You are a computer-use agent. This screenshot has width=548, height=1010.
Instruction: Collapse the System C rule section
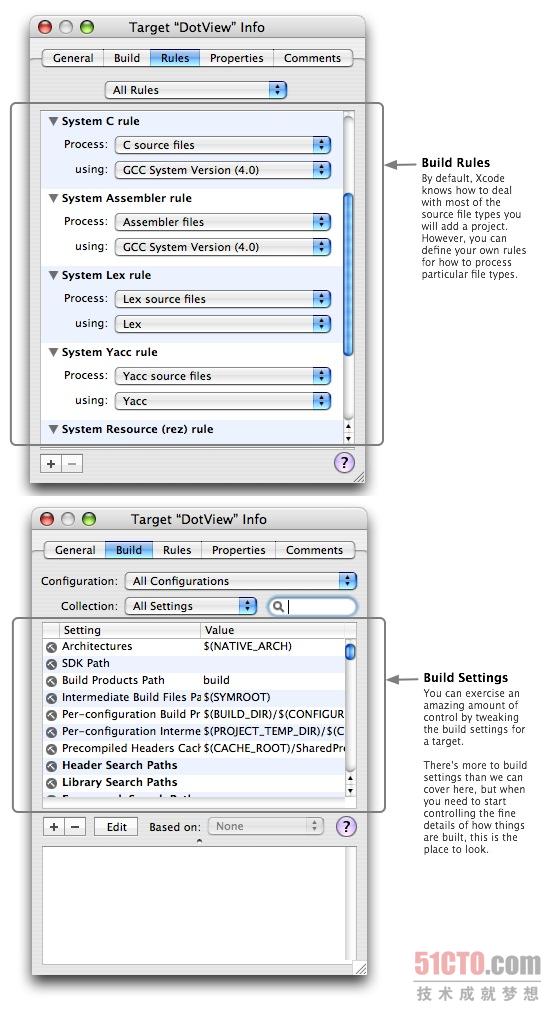tap(53, 121)
